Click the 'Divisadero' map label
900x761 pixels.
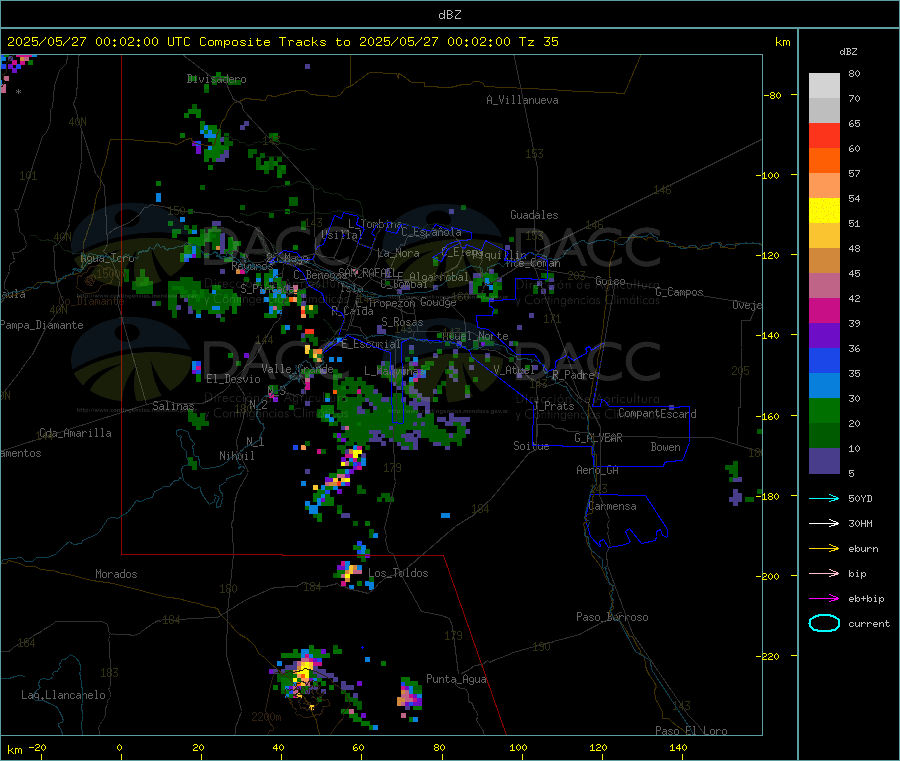[x=216, y=79]
